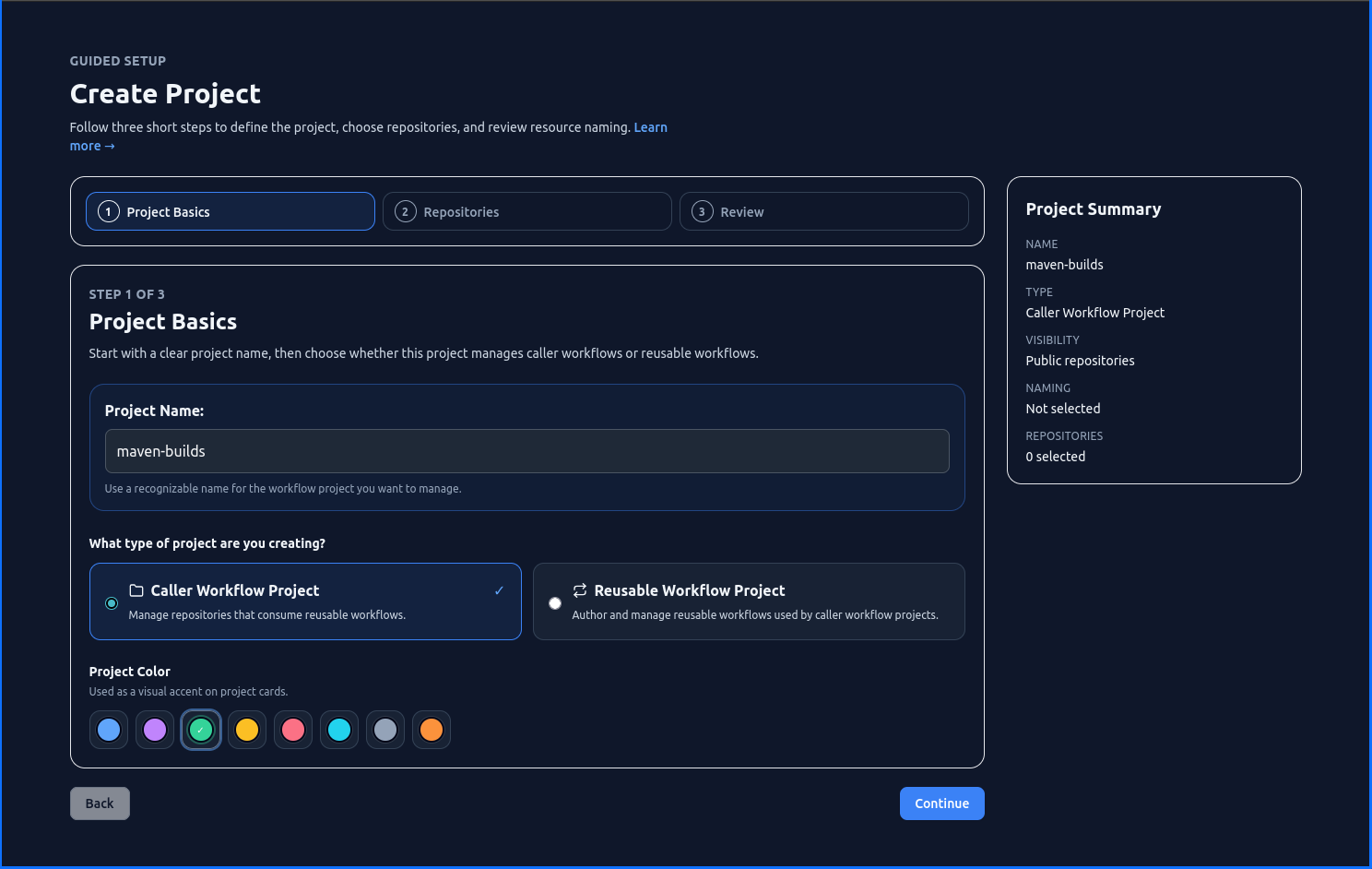
Task: Pick the pink project color swatch
Action: tap(293, 730)
